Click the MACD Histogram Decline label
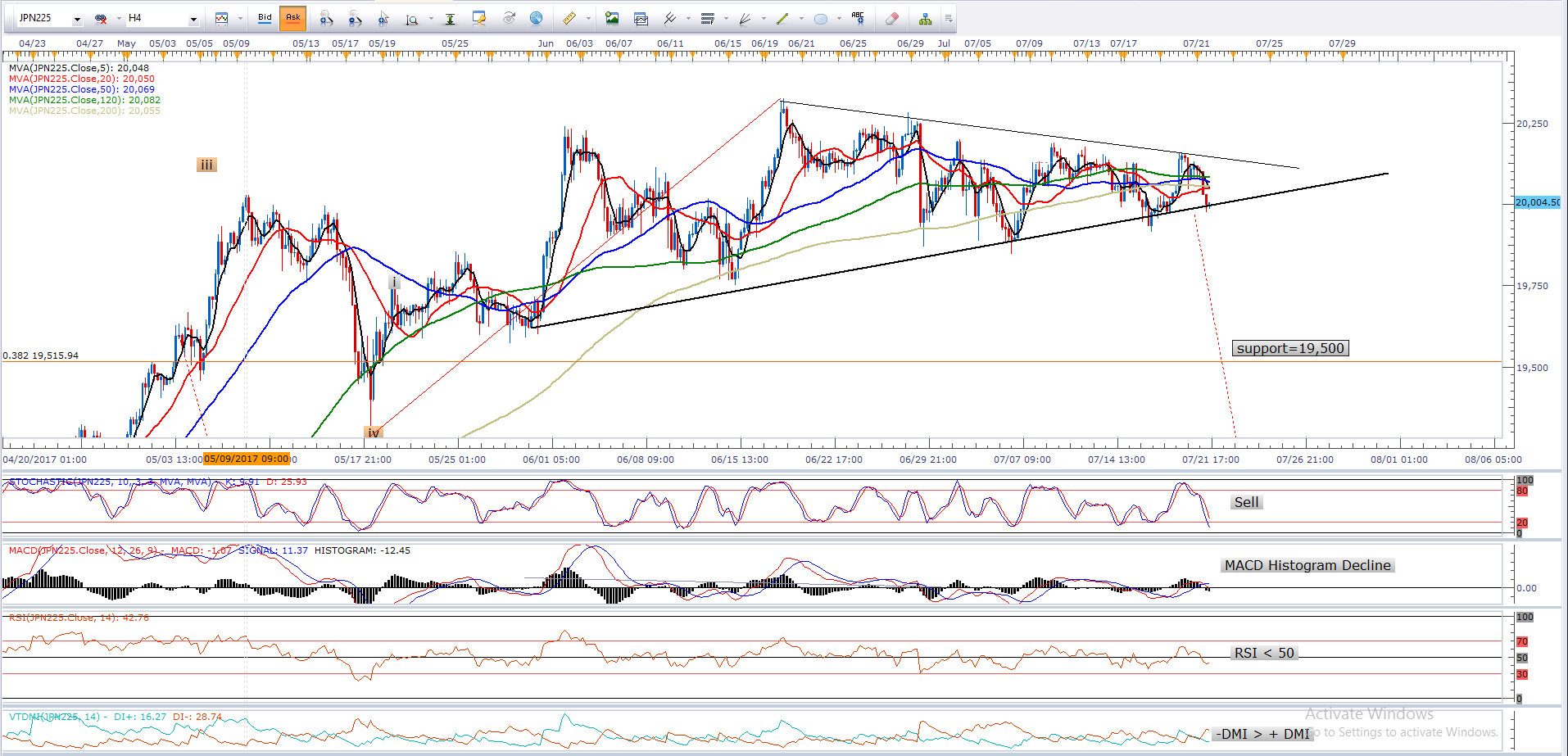This screenshot has height=756, width=1568. click(1307, 565)
